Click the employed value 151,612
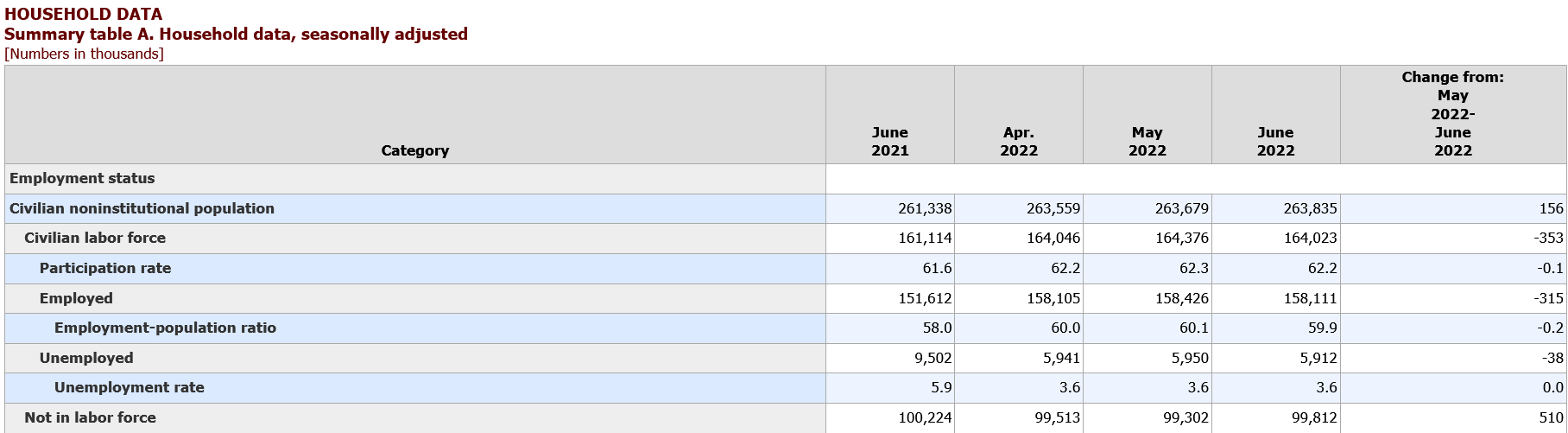 925,298
